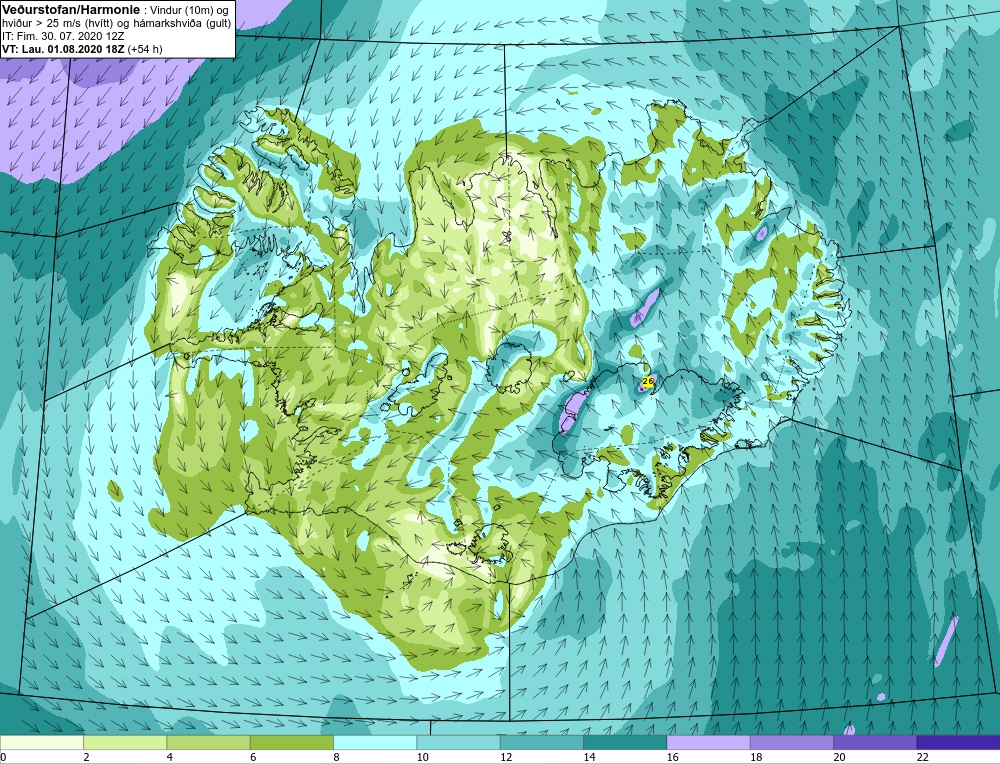The height and width of the screenshot is (764, 1000).
Task: Select the 12–14 m/s teal legend swatch
Action: (541, 743)
